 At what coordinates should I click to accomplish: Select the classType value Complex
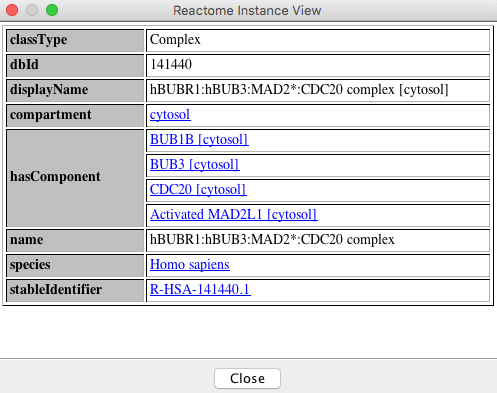click(175, 40)
